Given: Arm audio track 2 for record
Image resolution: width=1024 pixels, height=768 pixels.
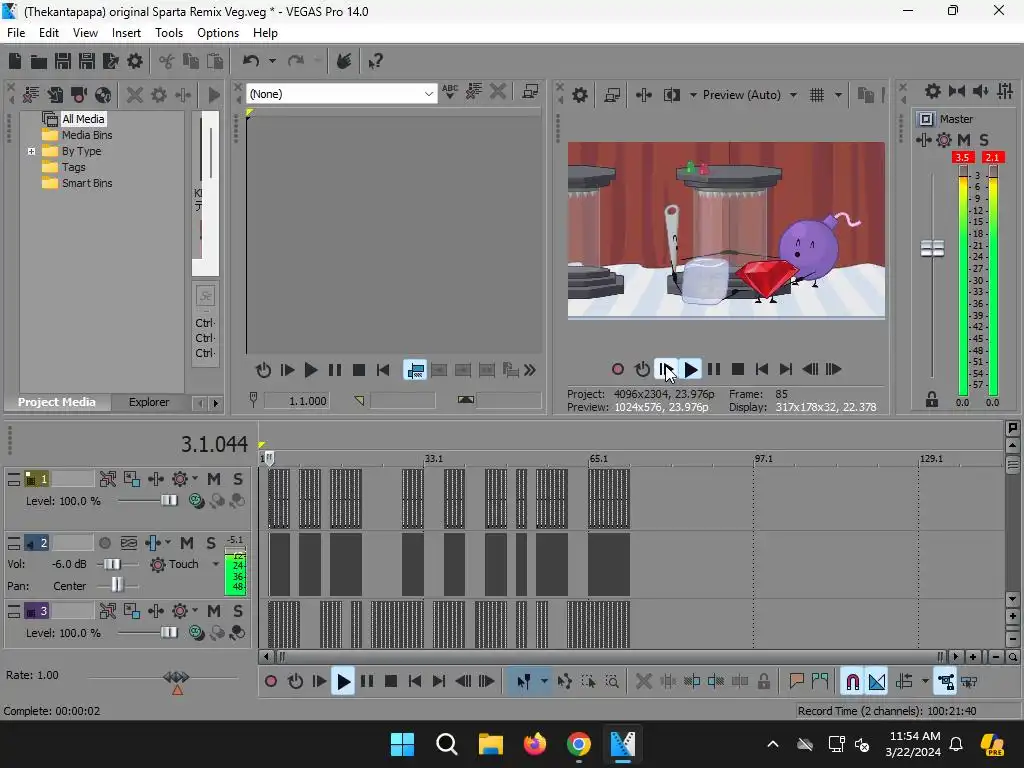Looking at the screenshot, I should [x=104, y=543].
